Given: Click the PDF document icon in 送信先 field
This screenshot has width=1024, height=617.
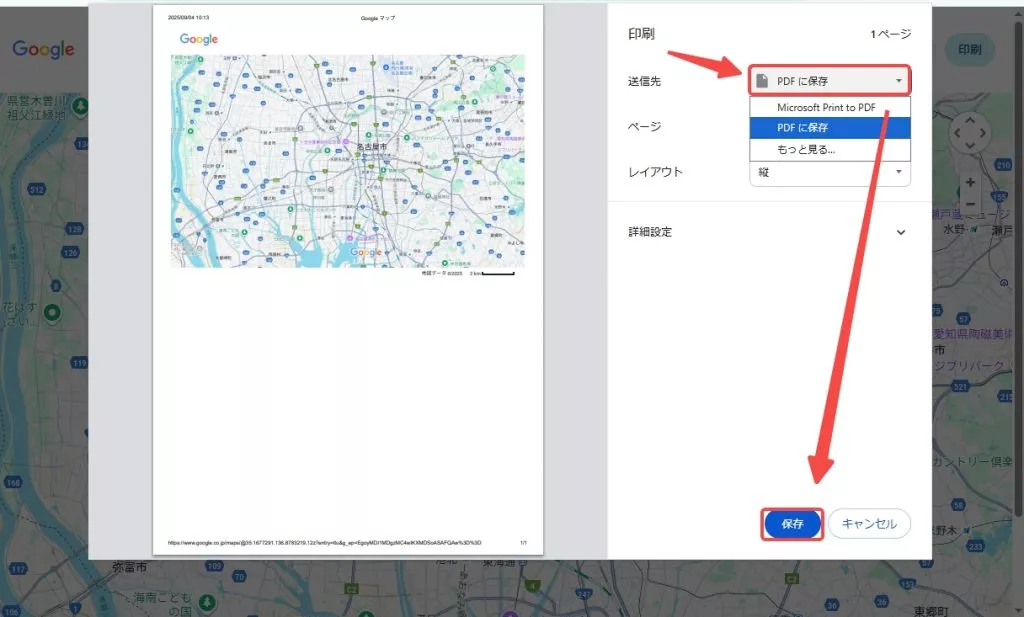Looking at the screenshot, I should click(761, 81).
